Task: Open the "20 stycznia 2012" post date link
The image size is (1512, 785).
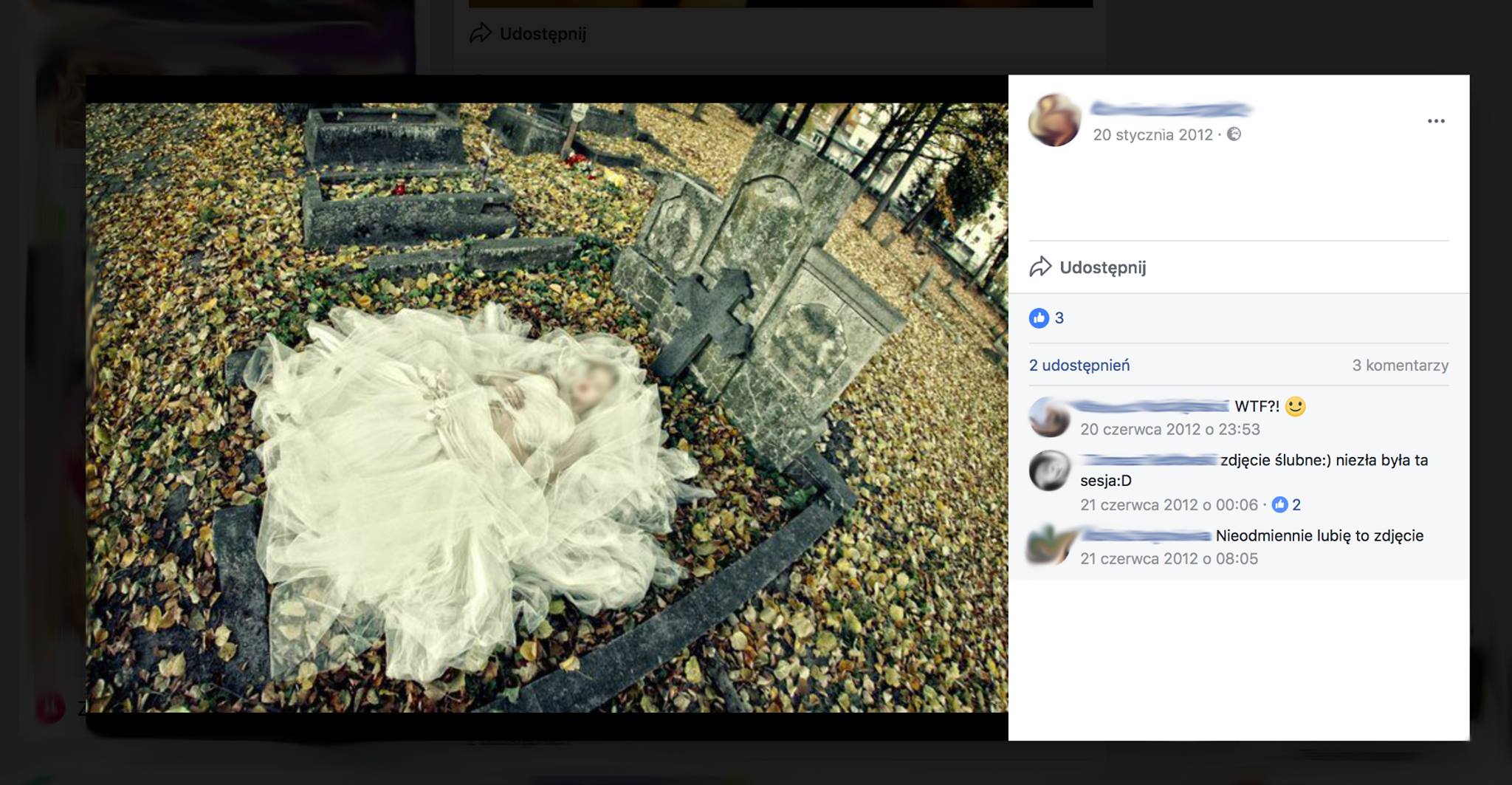Action: (1152, 134)
